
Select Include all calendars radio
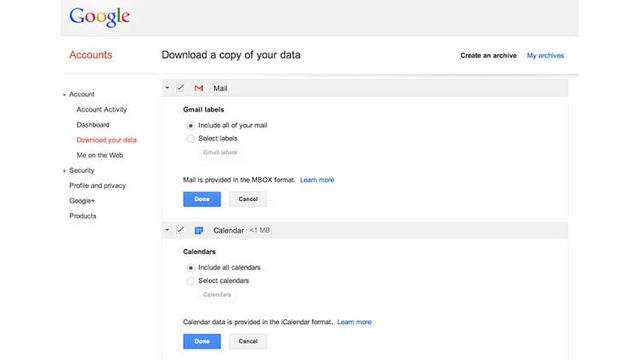pos(190,268)
